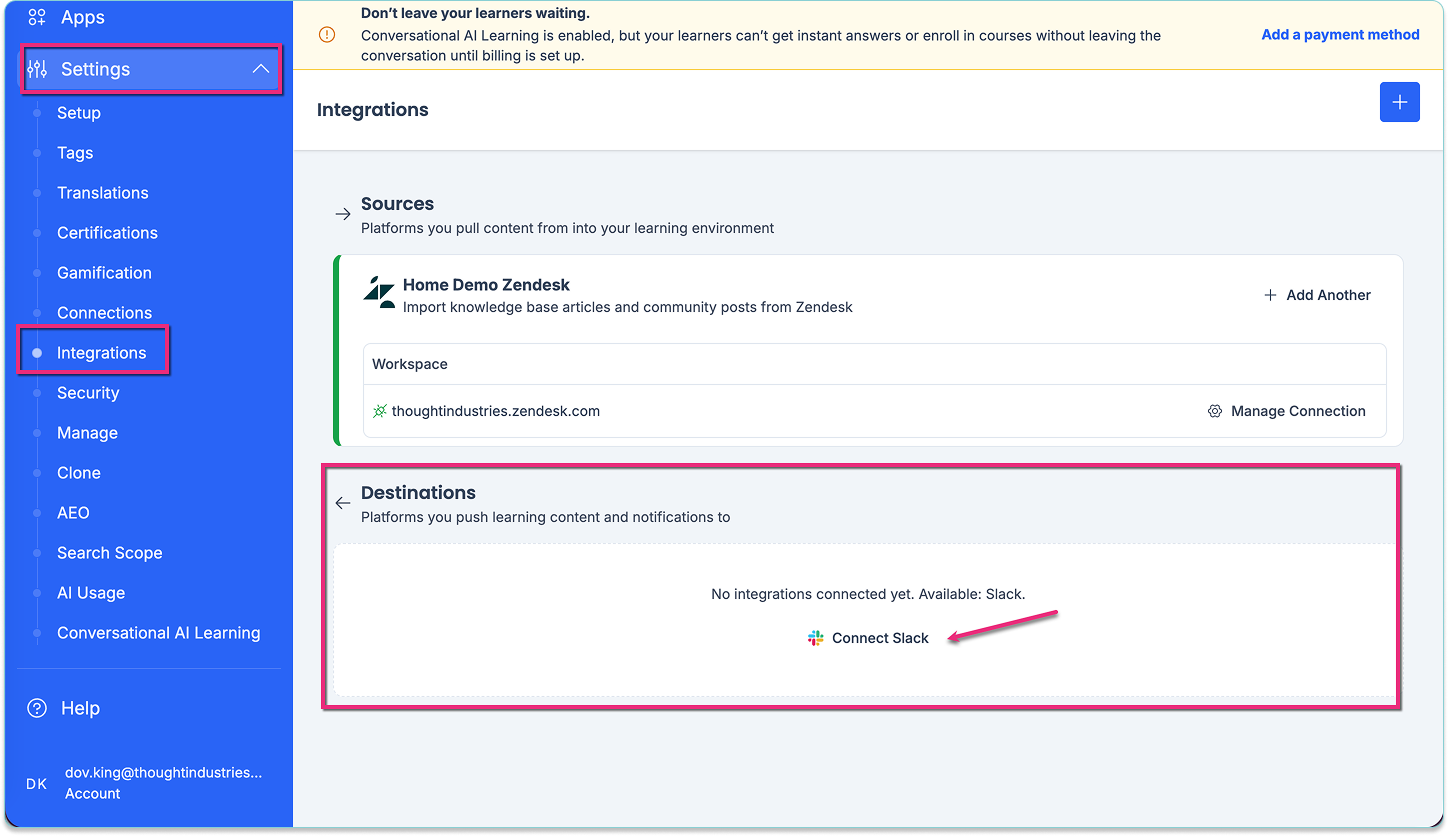1448x836 pixels.
Task: Click the Slack logo icon
Action: tap(816, 638)
